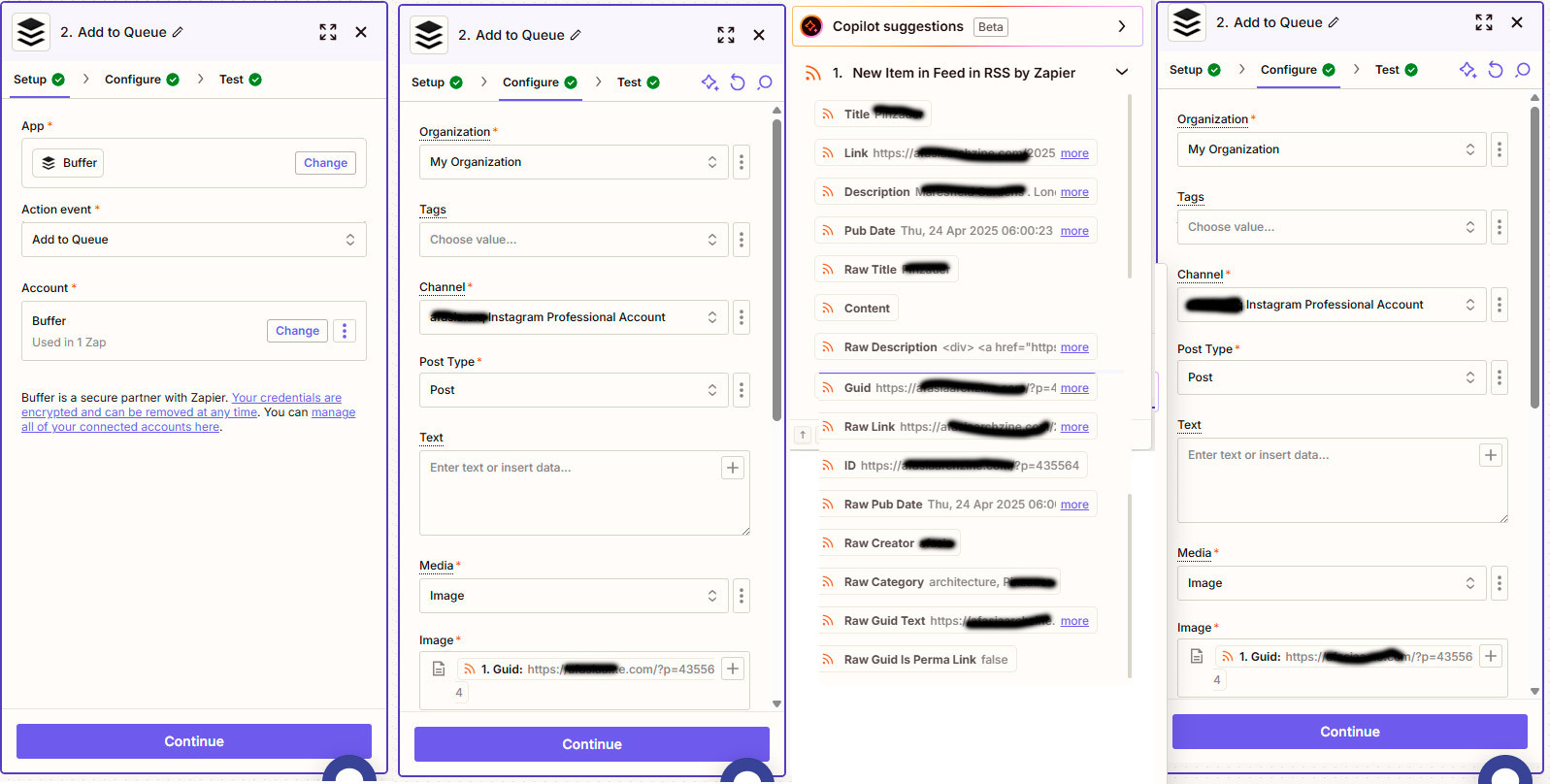This screenshot has height=784, width=1550.
Task: Click Continue in the second panel
Action: [x=592, y=744]
